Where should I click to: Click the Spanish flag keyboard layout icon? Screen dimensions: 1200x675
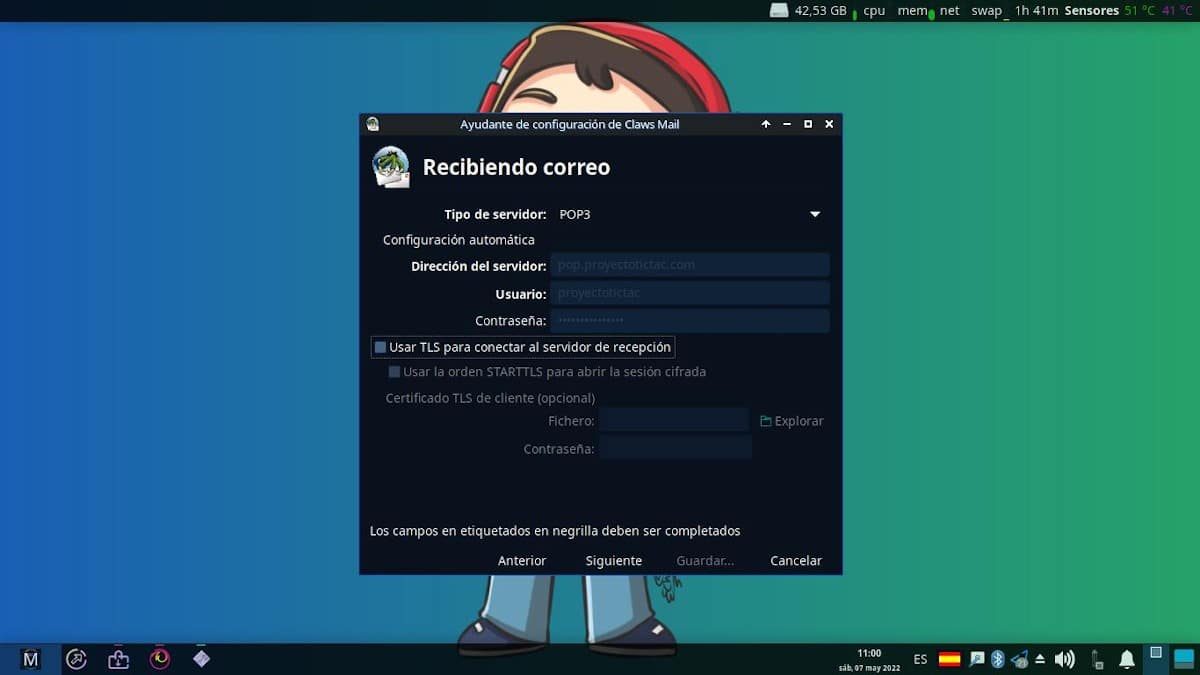949,659
